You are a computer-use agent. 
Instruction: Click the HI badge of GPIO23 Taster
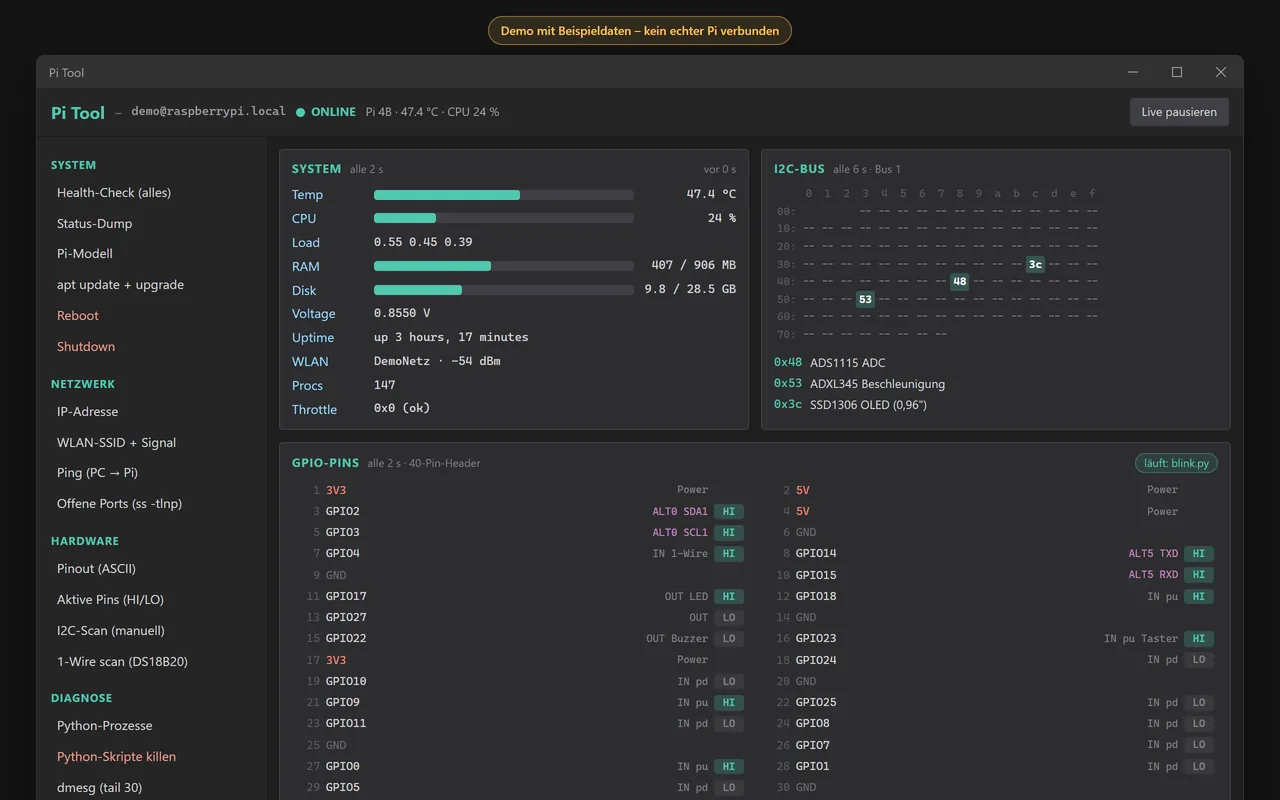pos(1199,639)
